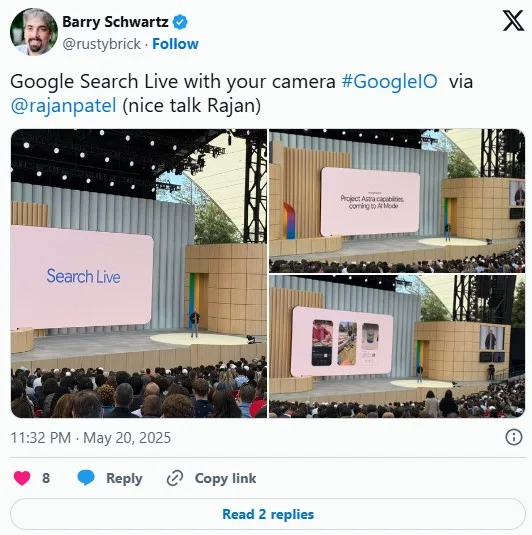Click the copy link chain icon
This screenshot has width=532, height=535.
175,478
